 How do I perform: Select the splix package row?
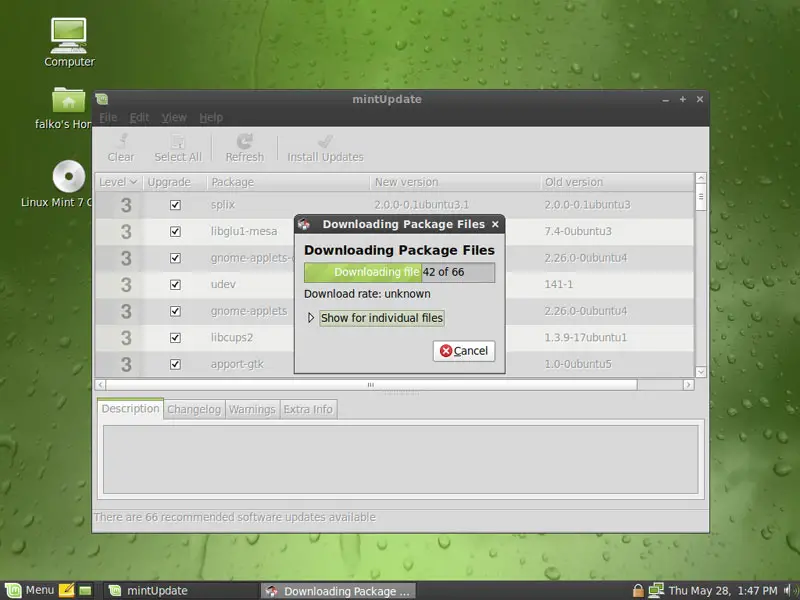(394, 205)
